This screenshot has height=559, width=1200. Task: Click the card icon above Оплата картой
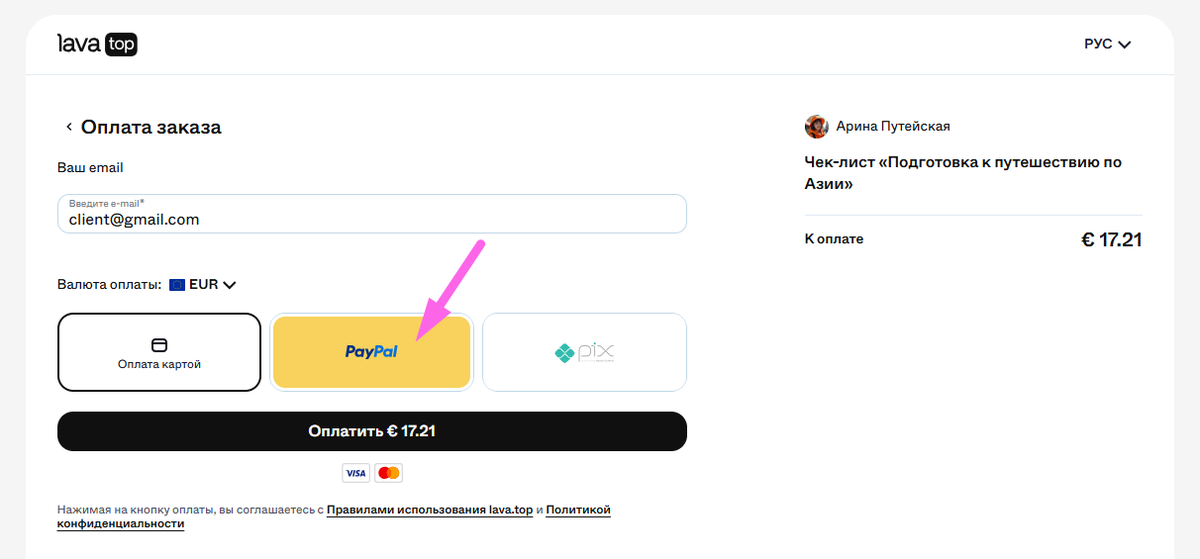tap(159, 345)
